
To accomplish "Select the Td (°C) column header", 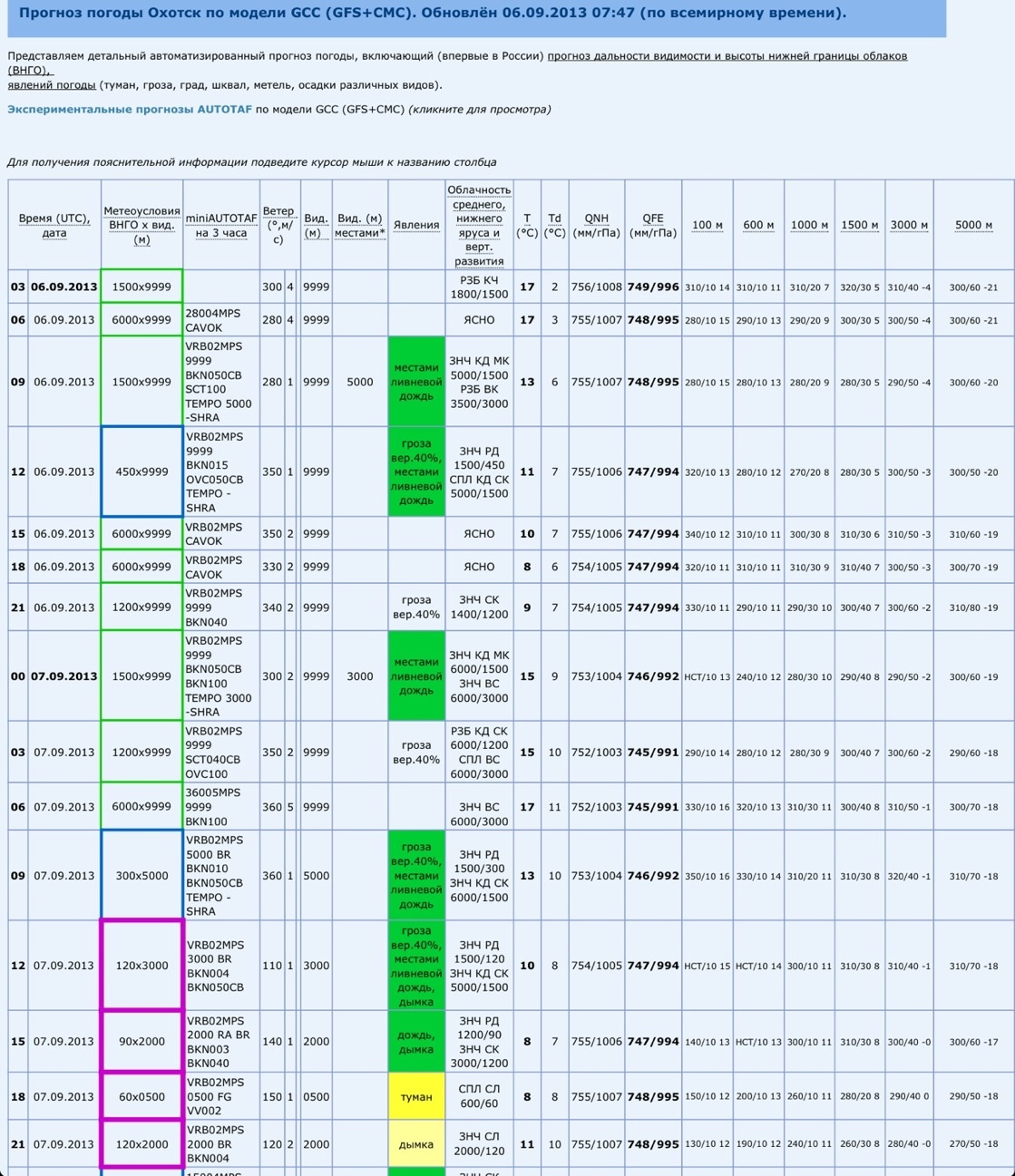I will [554, 225].
